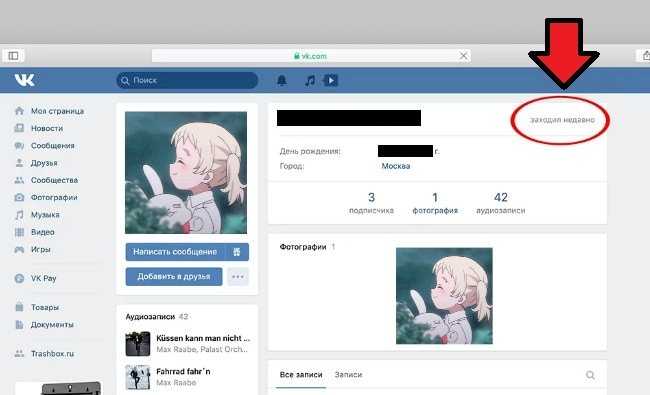650x395 pixels.
Task: Select the Записи tab
Action: click(348, 375)
